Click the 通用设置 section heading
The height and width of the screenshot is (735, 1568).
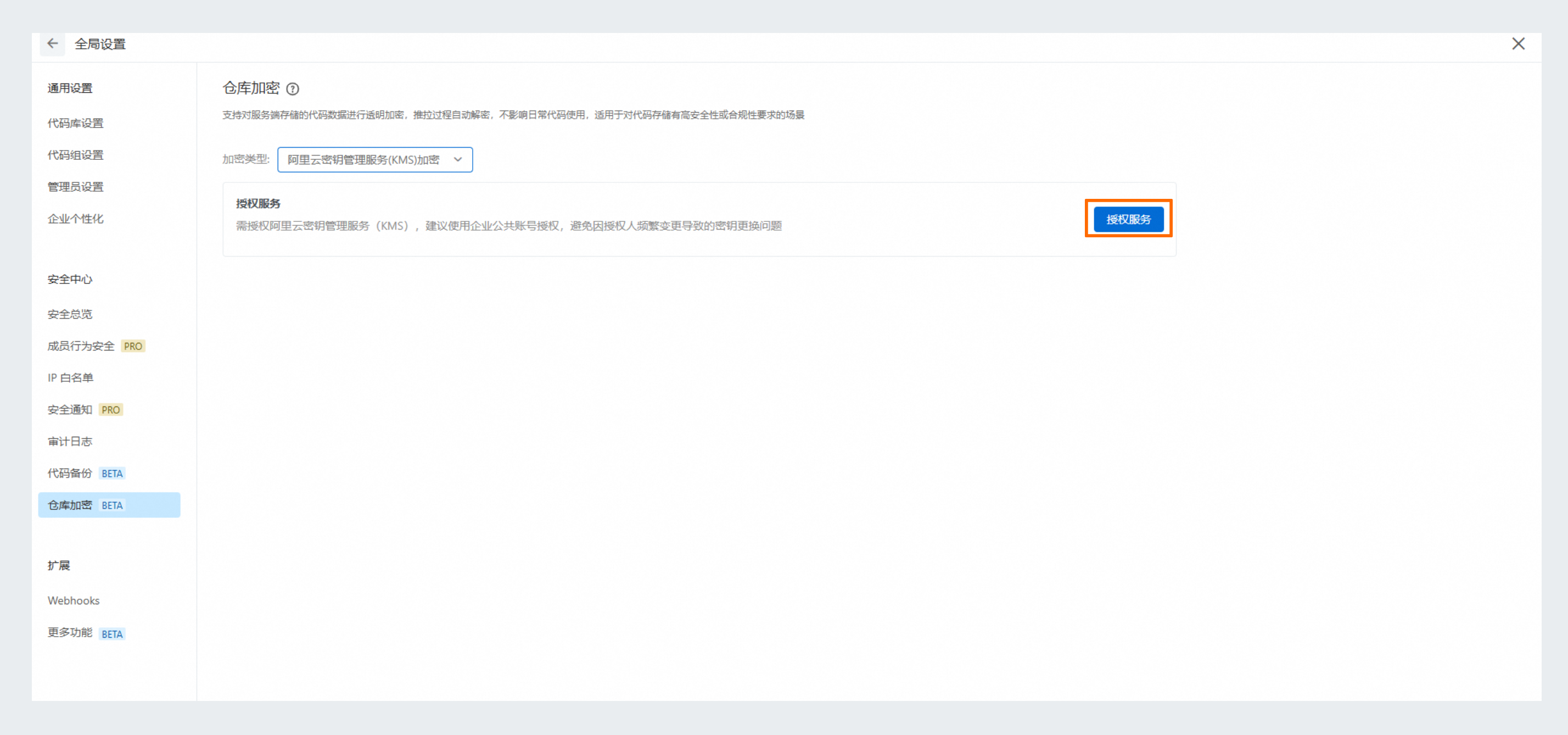70,88
